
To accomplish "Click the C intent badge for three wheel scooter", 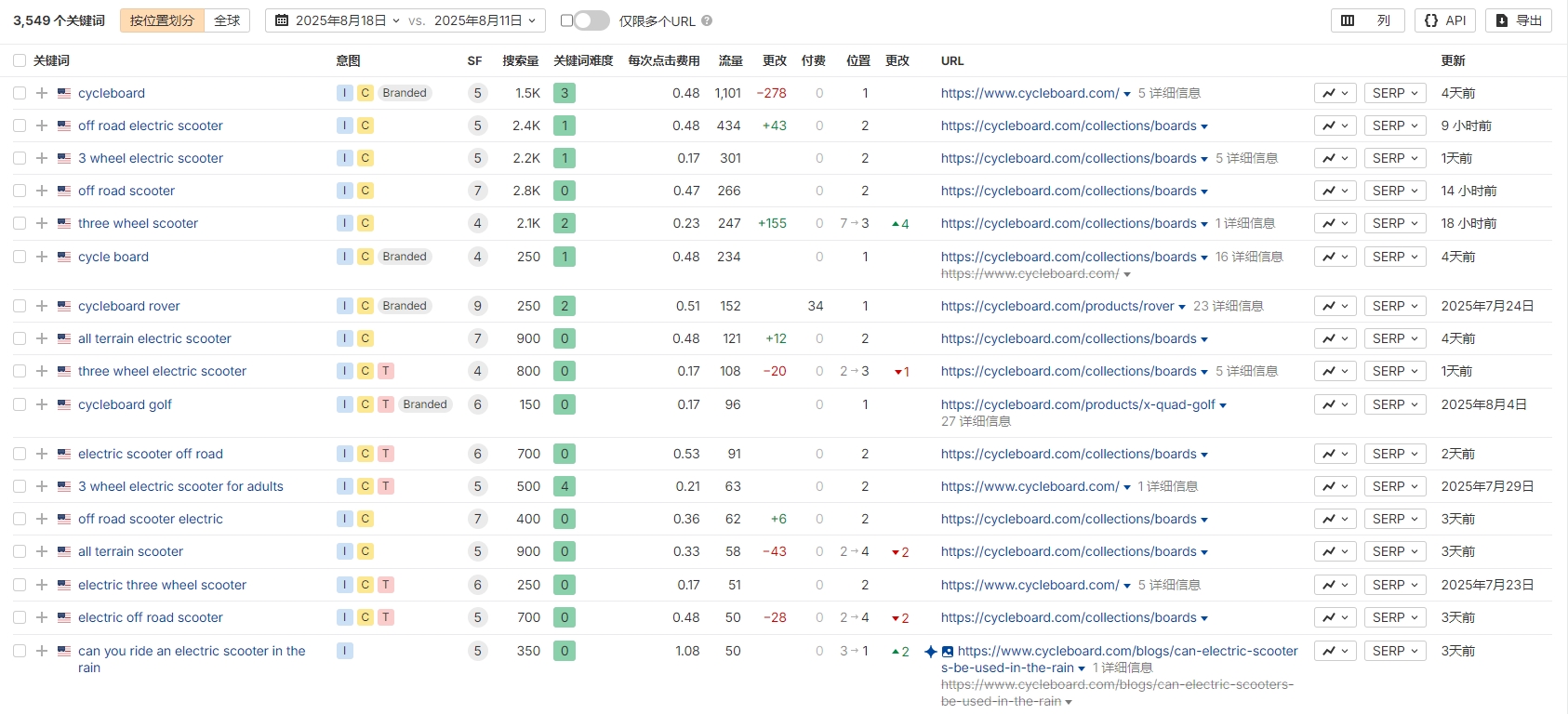I will 365,223.
